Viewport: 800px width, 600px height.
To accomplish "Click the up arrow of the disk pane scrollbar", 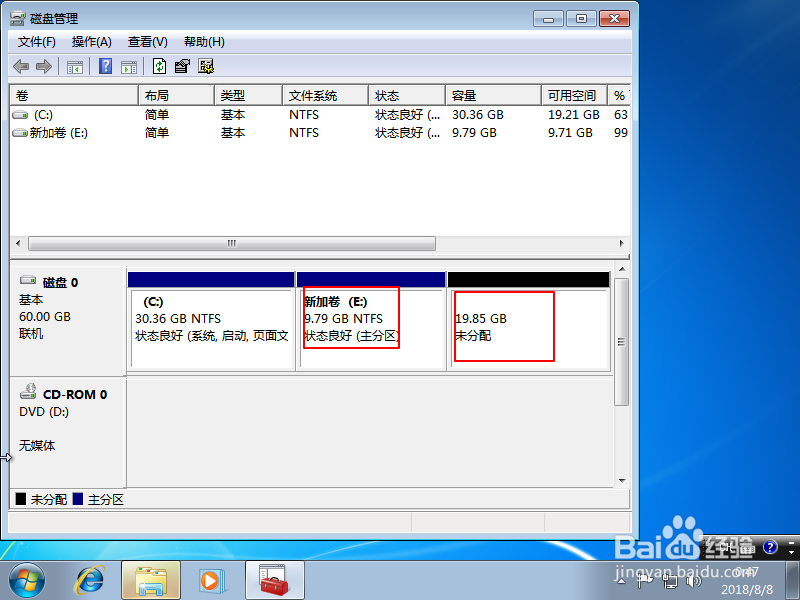I will coord(622,269).
